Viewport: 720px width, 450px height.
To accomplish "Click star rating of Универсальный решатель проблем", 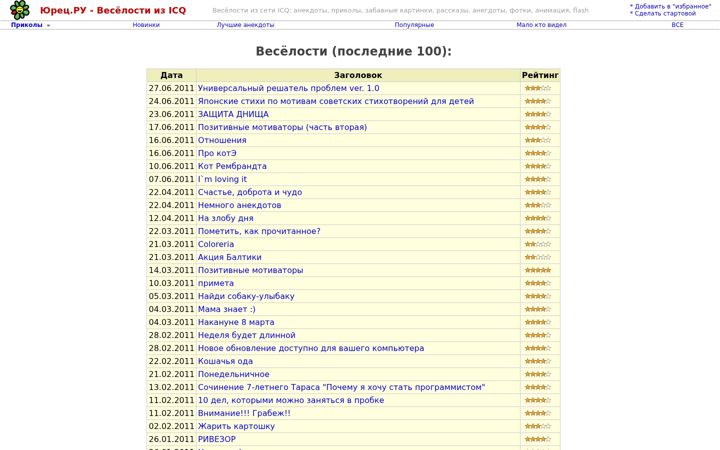I will pos(538,88).
